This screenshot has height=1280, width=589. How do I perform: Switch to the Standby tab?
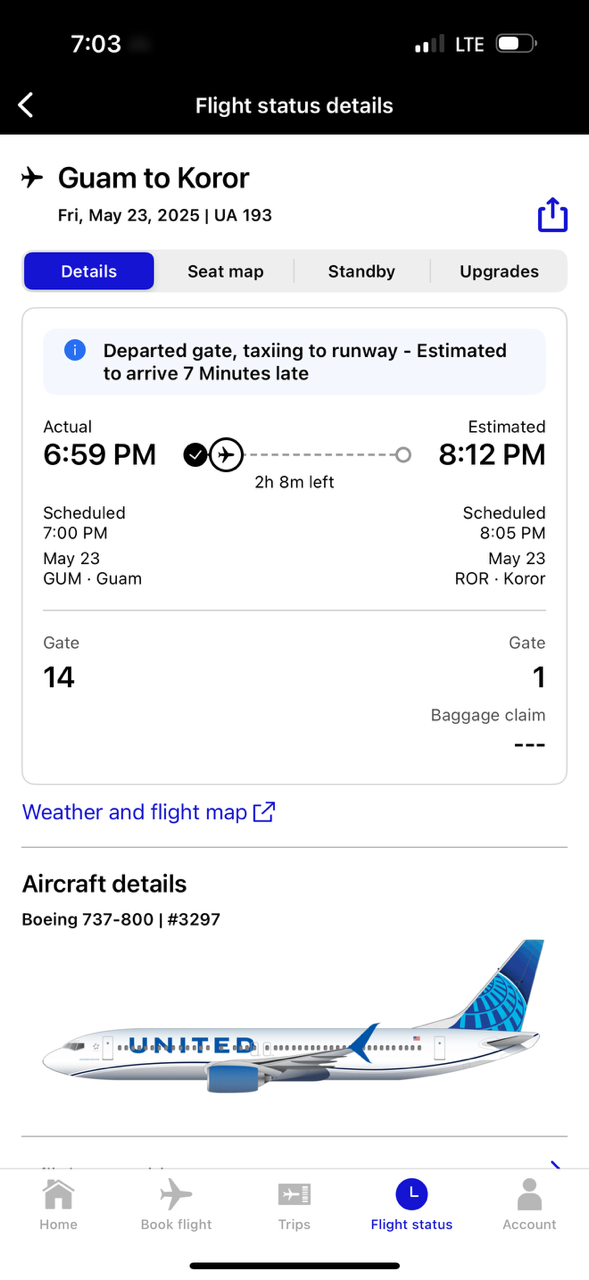[x=361, y=271]
